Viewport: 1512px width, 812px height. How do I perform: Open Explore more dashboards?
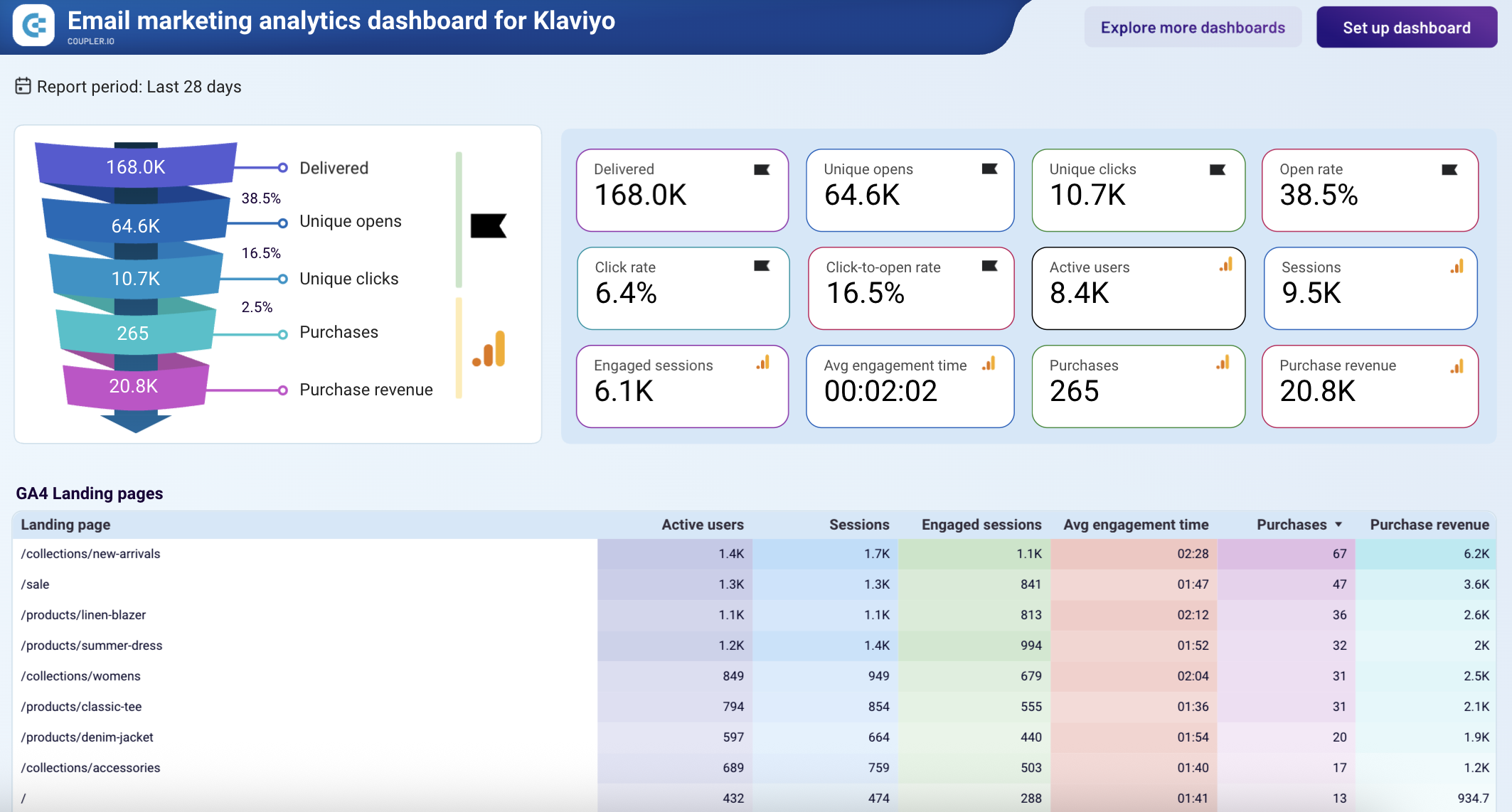(1193, 28)
